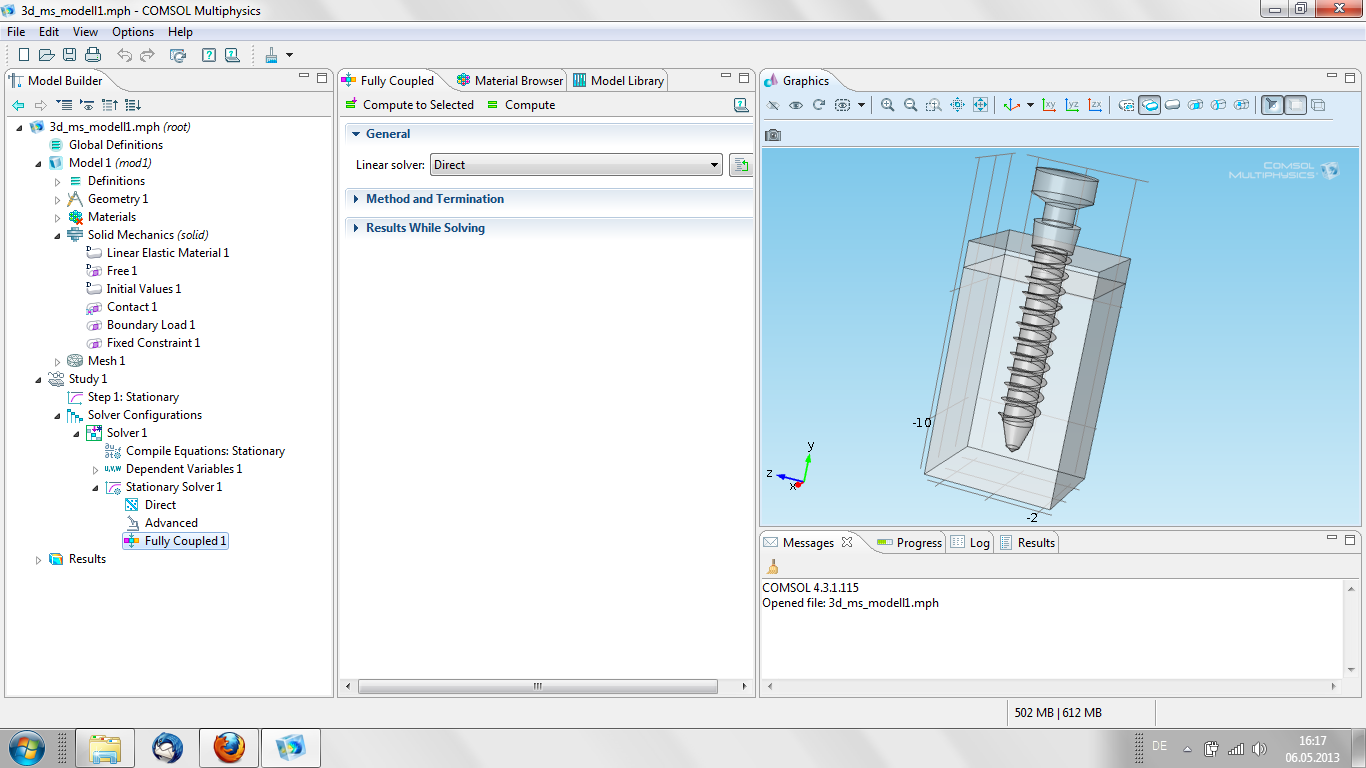The image size is (1366, 768).
Task: Switch to the Material Browser tab
Action: (510, 81)
